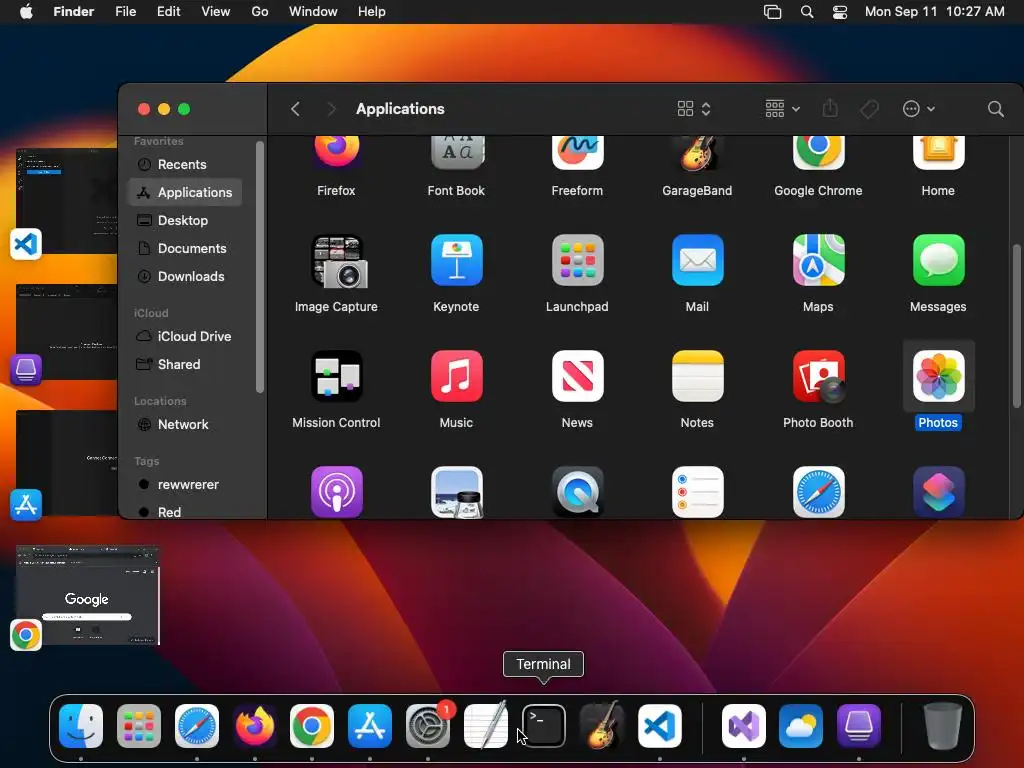
Task: Open Network under Locations
Action: (x=185, y=424)
